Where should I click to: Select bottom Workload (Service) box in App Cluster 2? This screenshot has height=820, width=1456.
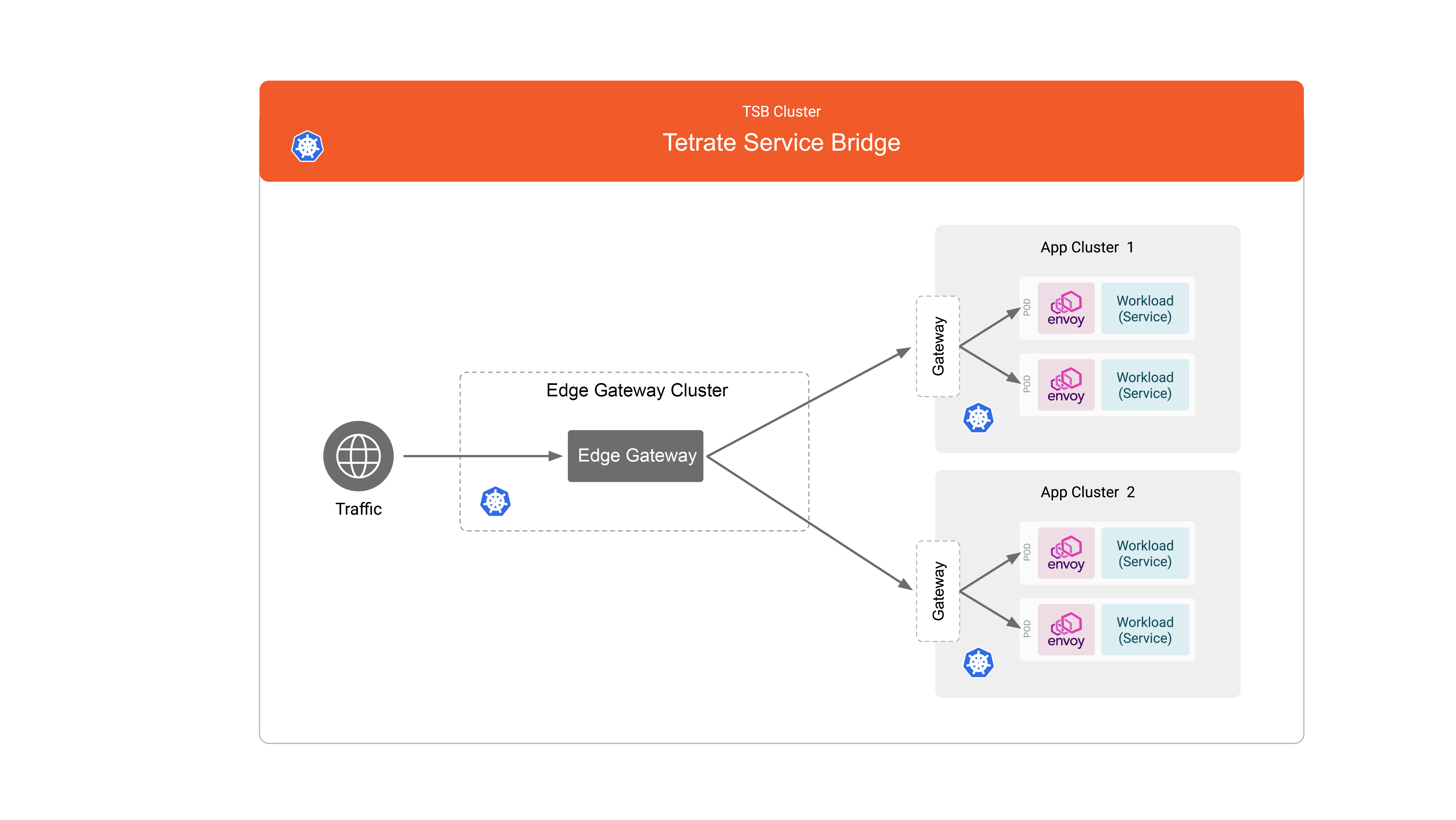(x=1145, y=630)
